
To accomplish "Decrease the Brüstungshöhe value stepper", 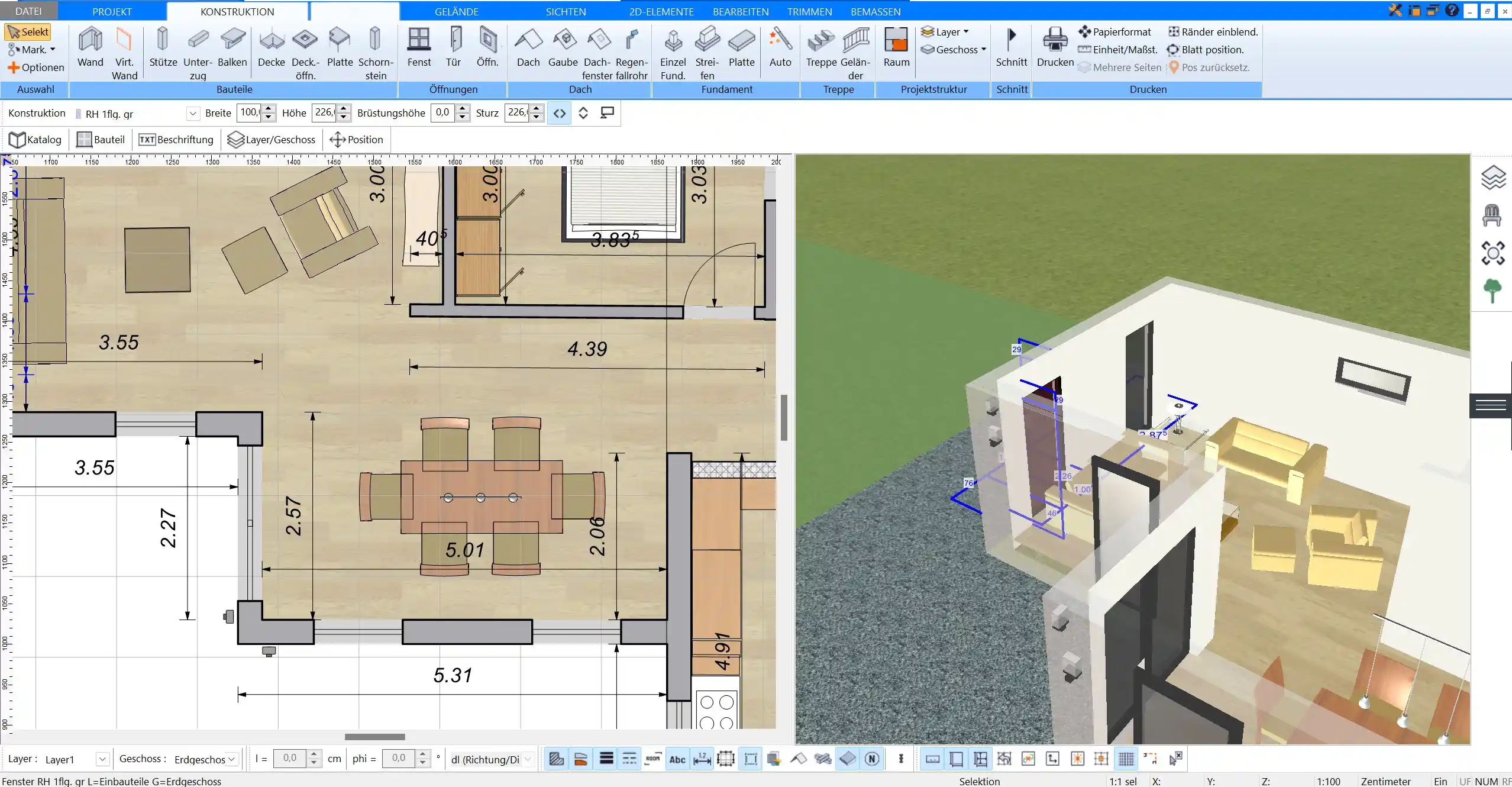I will coord(463,117).
